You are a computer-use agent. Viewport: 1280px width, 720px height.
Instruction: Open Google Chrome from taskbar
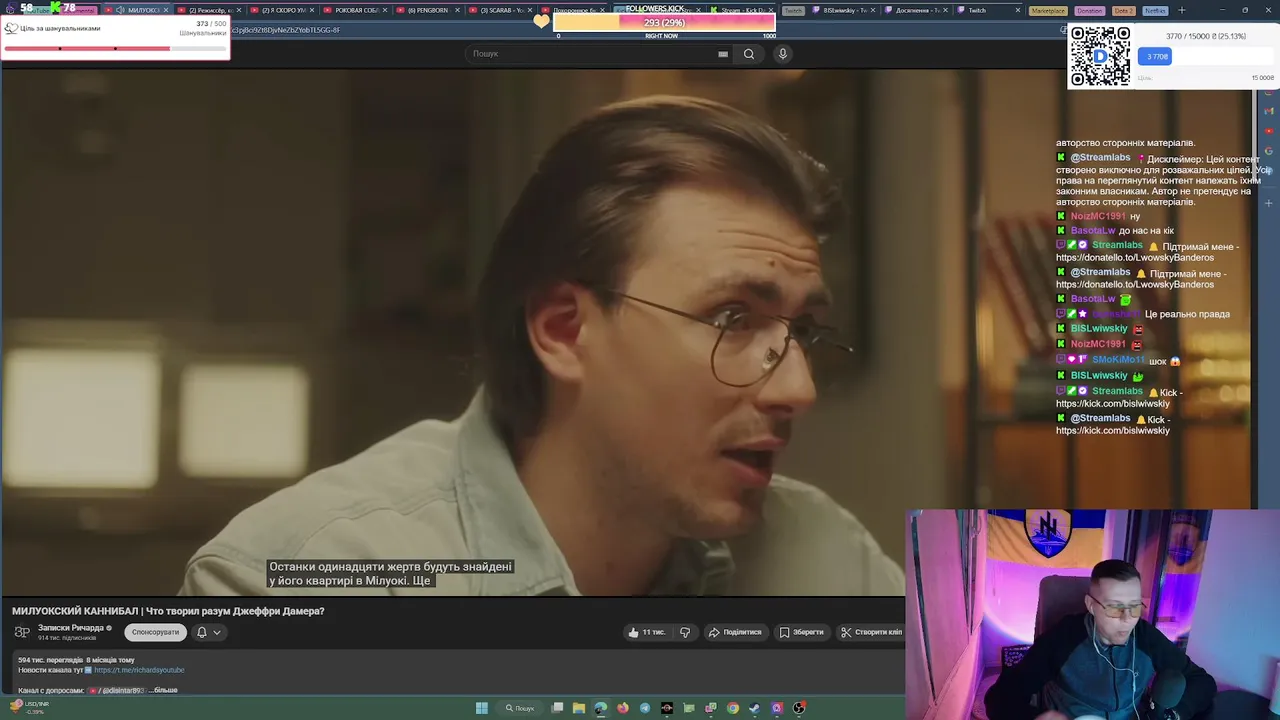733,708
